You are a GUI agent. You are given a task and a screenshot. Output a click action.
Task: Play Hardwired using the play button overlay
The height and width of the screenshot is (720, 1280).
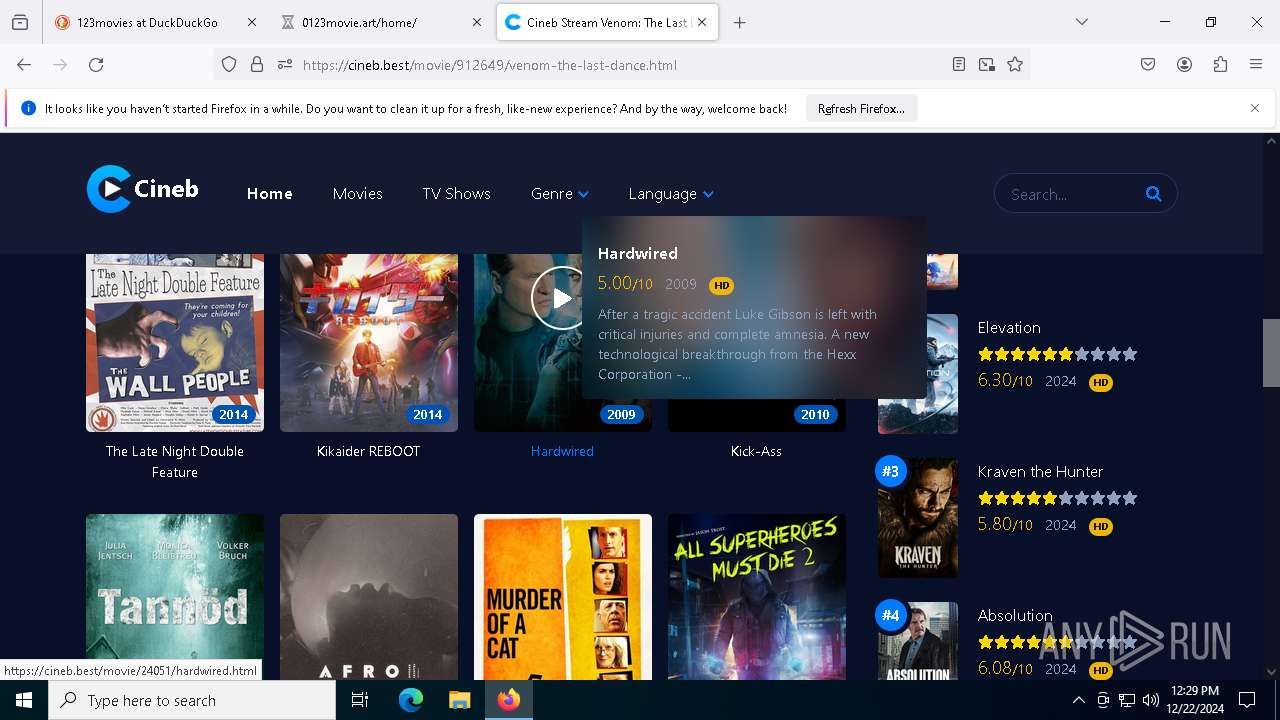562,298
